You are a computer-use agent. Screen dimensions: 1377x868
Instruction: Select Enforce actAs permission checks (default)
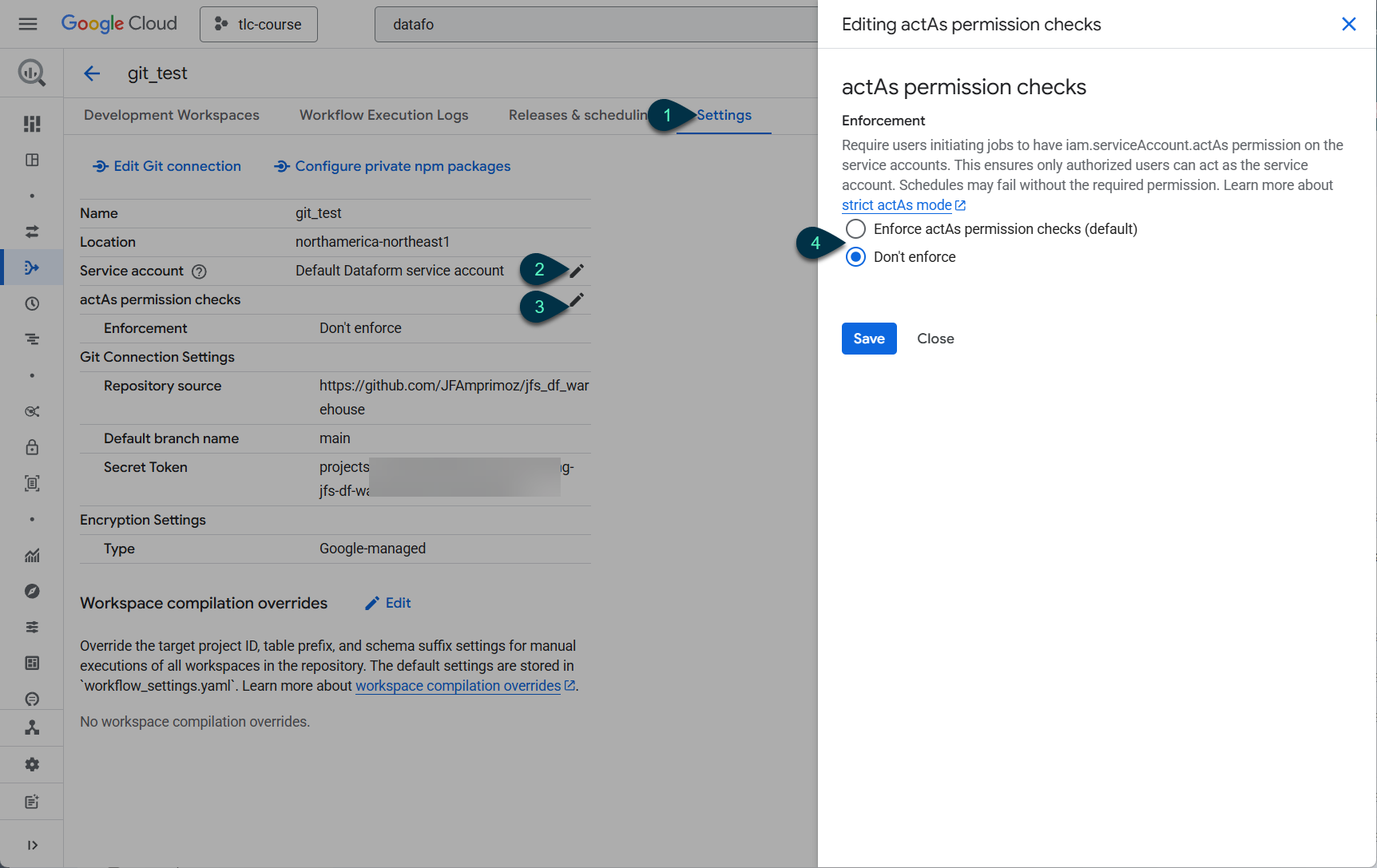click(x=855, y=229)
